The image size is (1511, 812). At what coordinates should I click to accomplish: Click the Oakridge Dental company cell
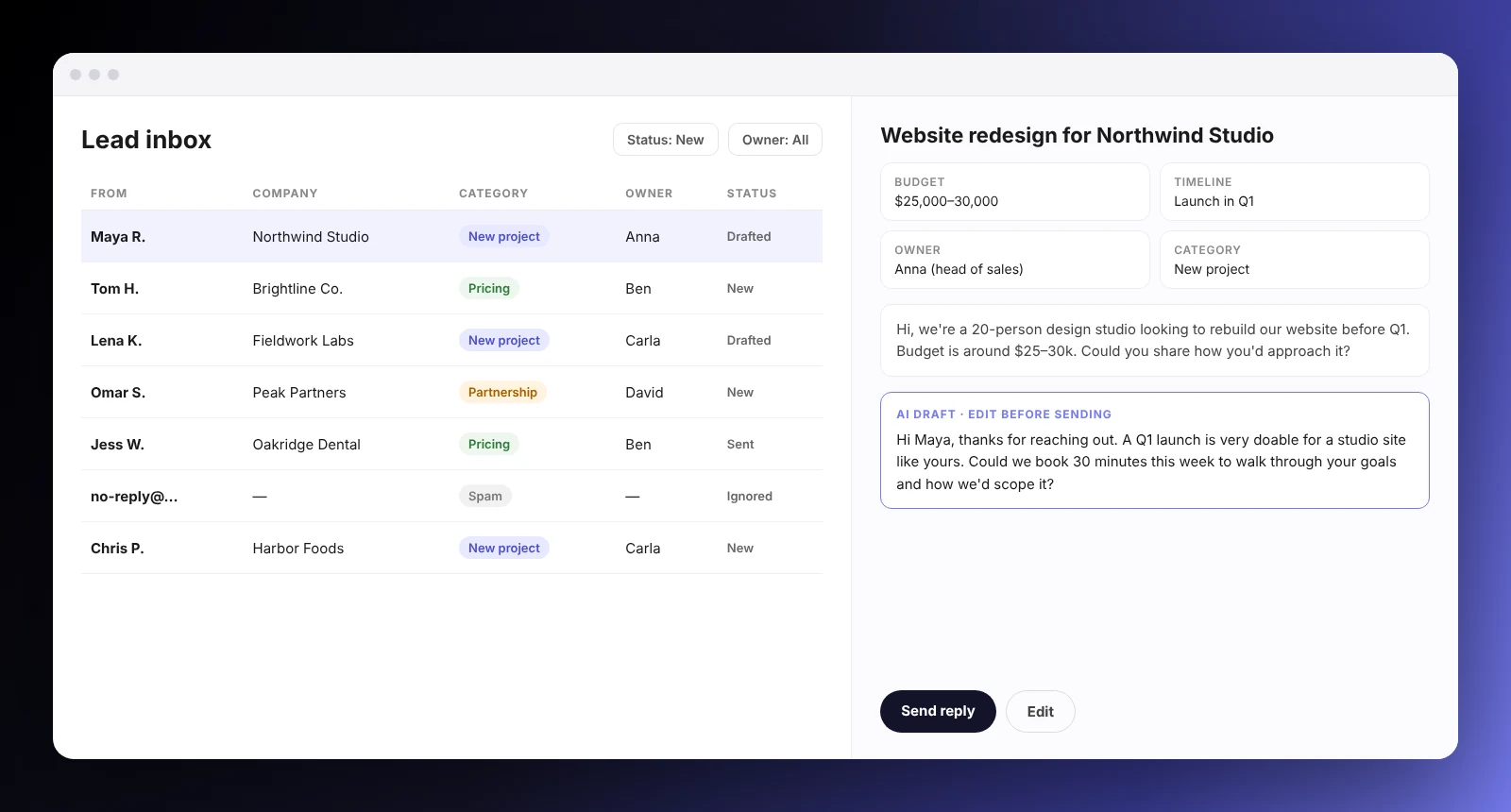click(x=307, y=445)
